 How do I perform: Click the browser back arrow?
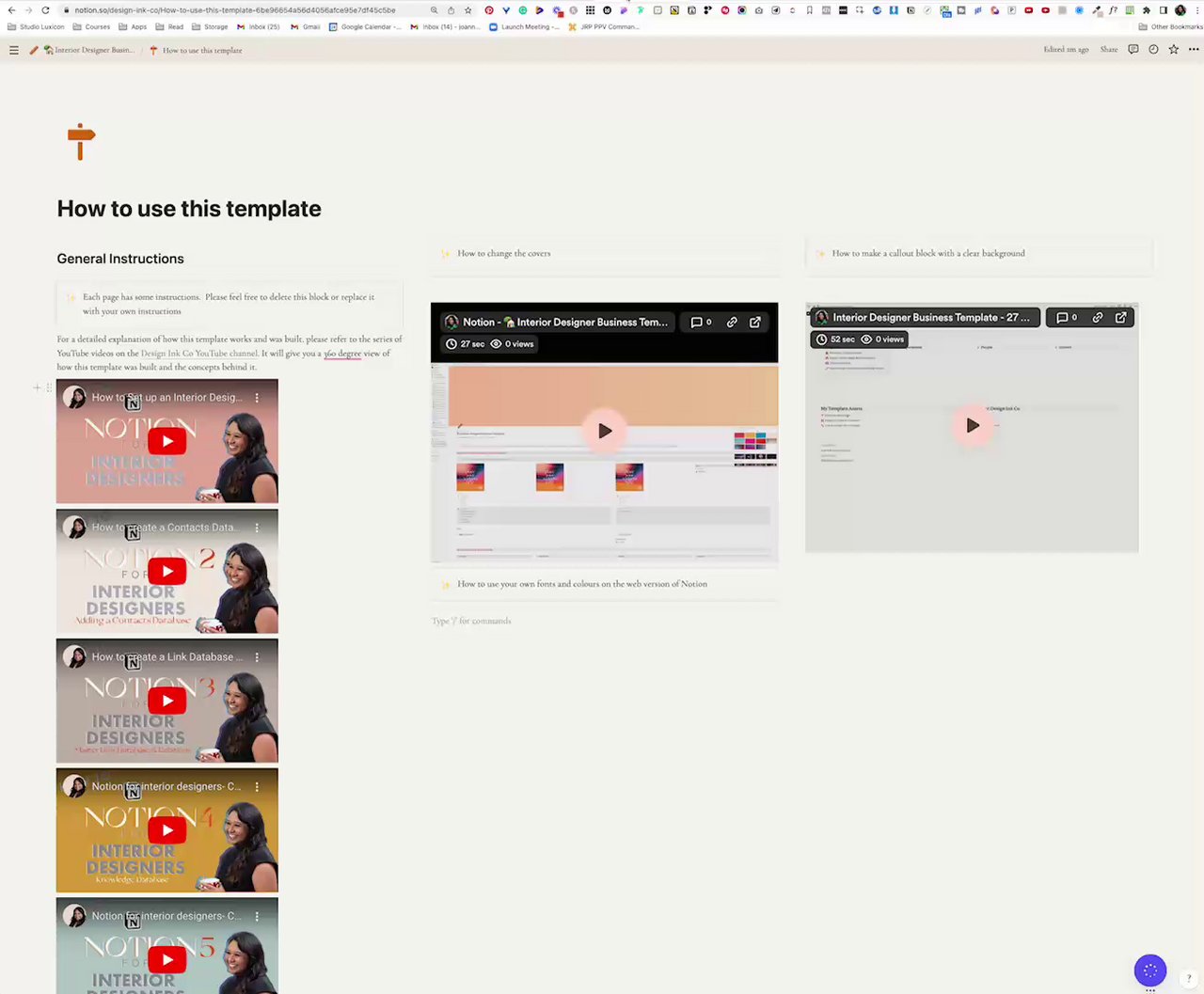click(x=11, y=10)
